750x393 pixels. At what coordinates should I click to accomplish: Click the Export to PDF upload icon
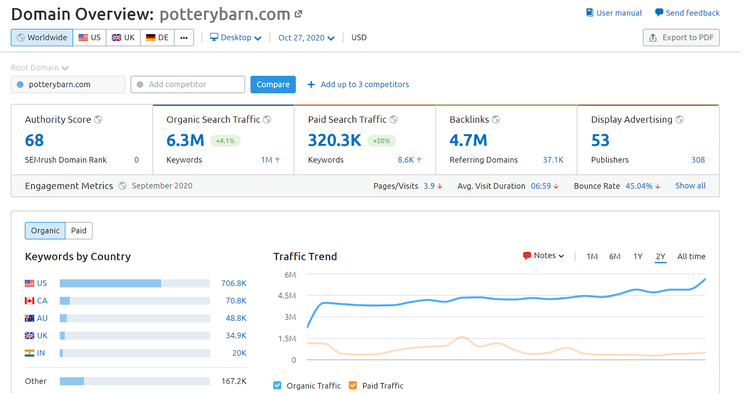coord(653,37)
